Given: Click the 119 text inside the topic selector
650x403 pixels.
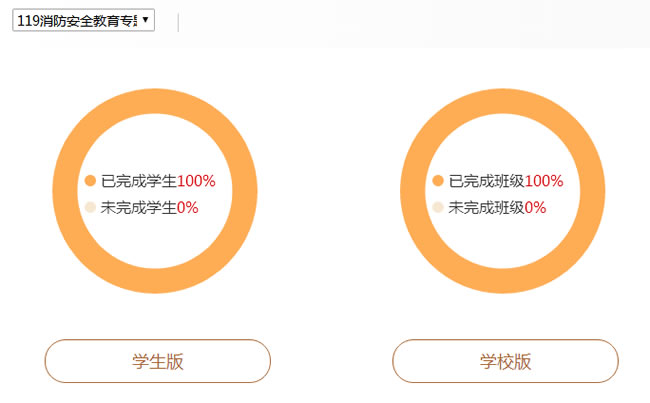Looking at the screenshot, I should click(28, 20).
